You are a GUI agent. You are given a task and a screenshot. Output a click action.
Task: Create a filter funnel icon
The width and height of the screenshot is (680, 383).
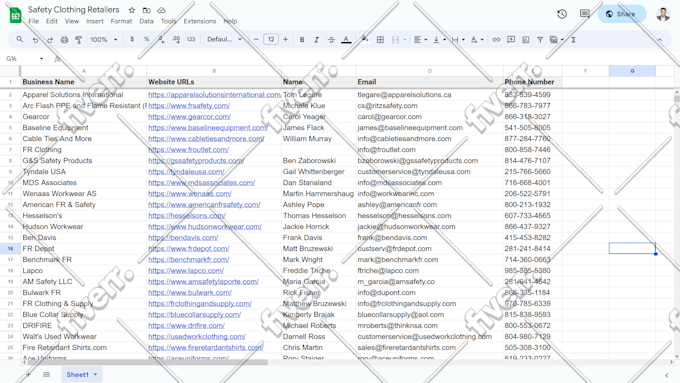540,40
